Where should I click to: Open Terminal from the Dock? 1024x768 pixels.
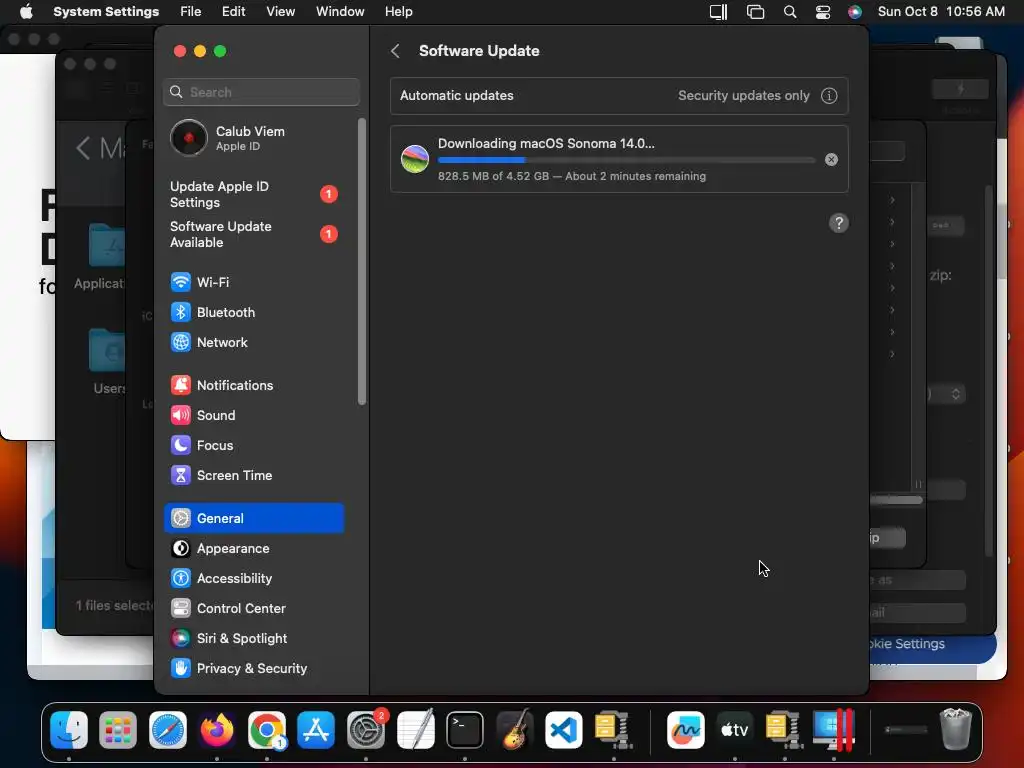tap(465, 729)
